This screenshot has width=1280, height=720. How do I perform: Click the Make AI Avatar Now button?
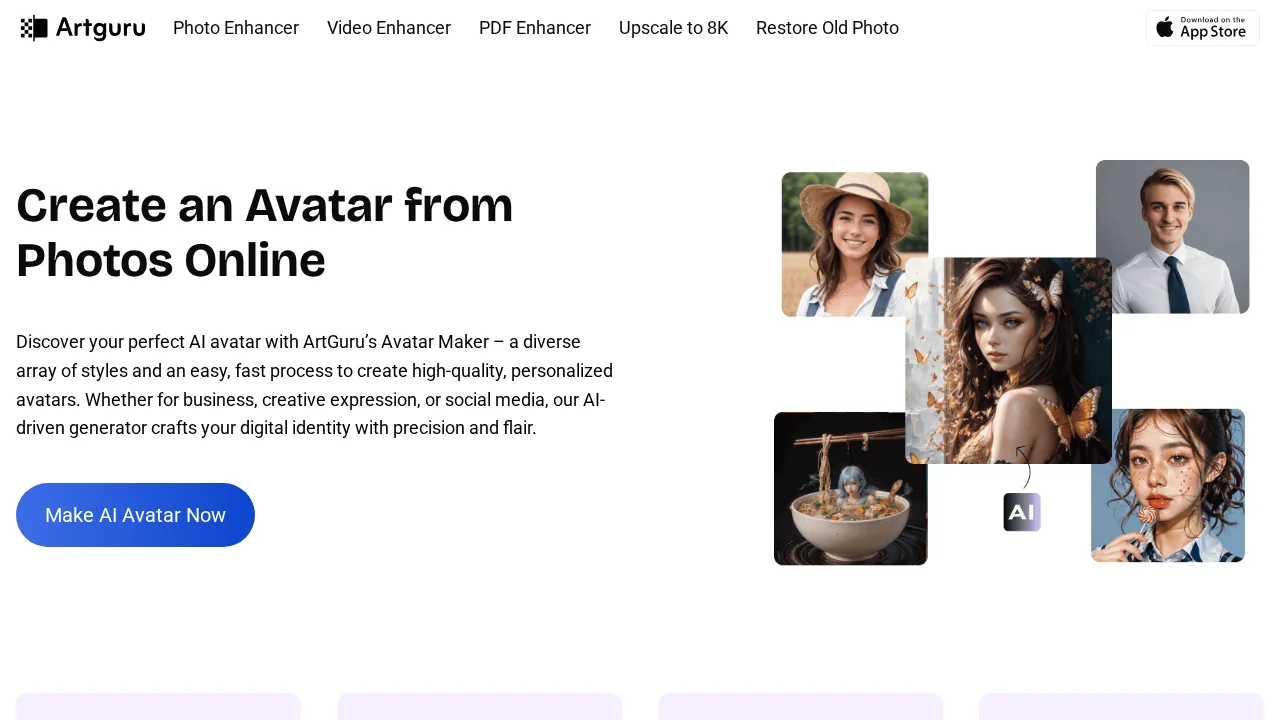tap(135, 515)
